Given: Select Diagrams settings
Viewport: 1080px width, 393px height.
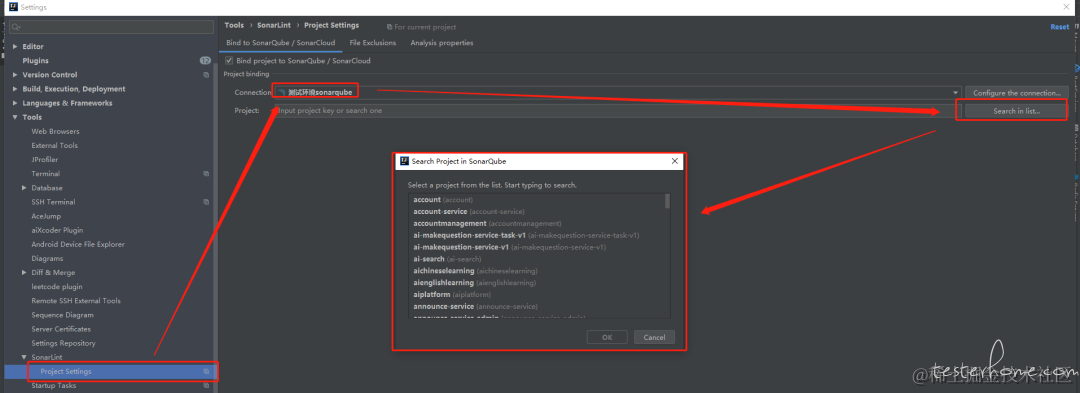Looking at the screenshot, I should click(x=47, y=259).
